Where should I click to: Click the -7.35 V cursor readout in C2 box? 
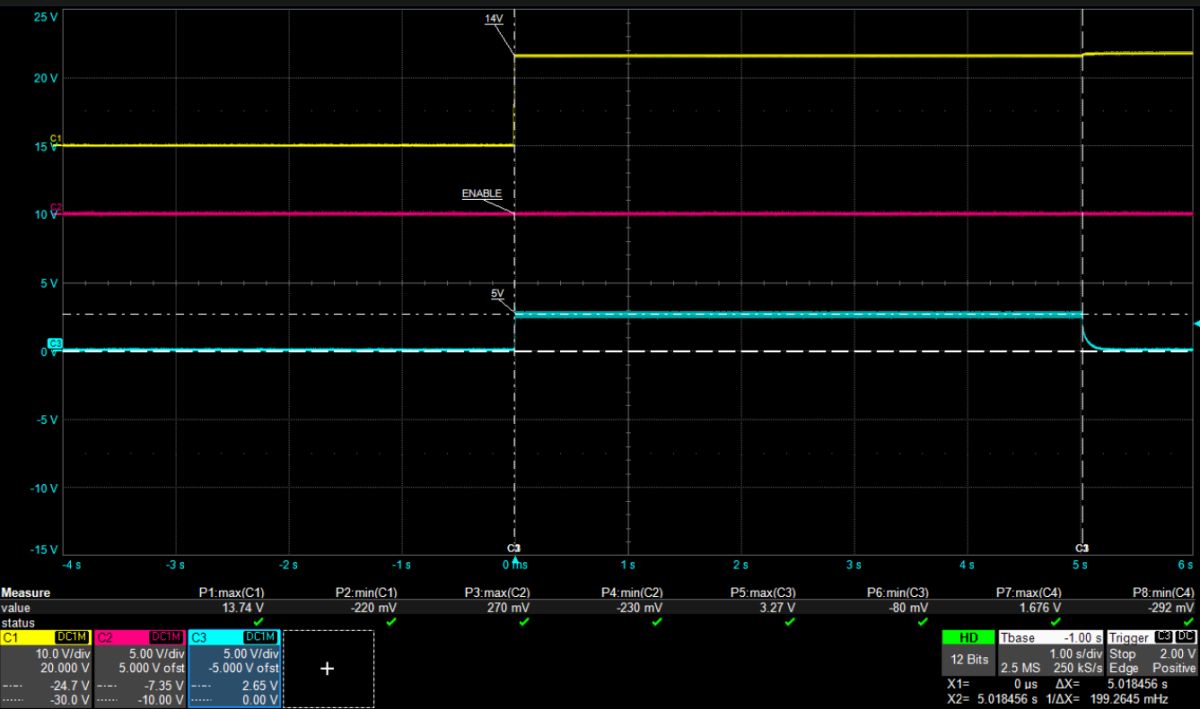pyautogui.click(x=164, y=685)
